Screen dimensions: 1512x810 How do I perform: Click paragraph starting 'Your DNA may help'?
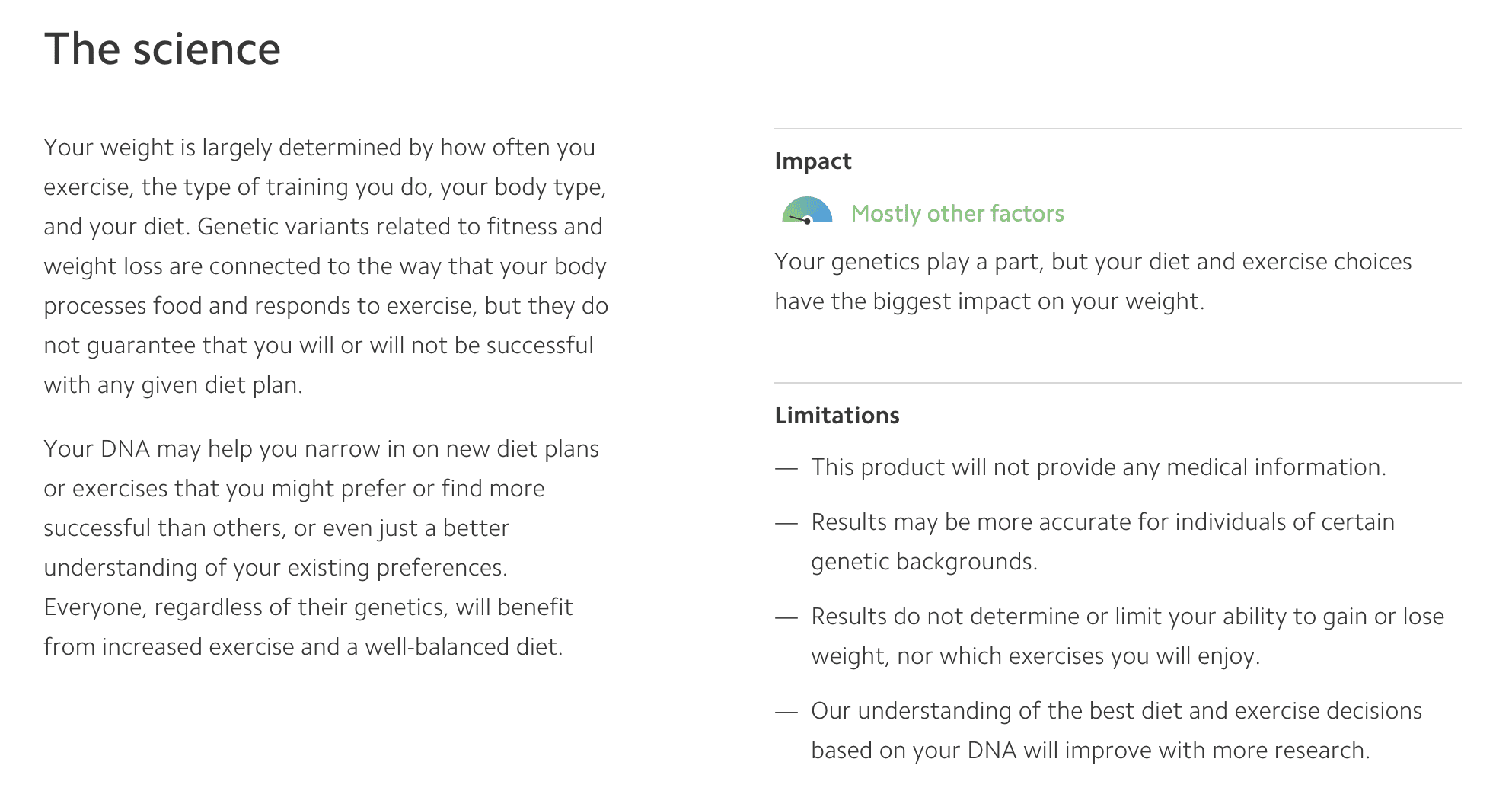(x=321, y=547)
